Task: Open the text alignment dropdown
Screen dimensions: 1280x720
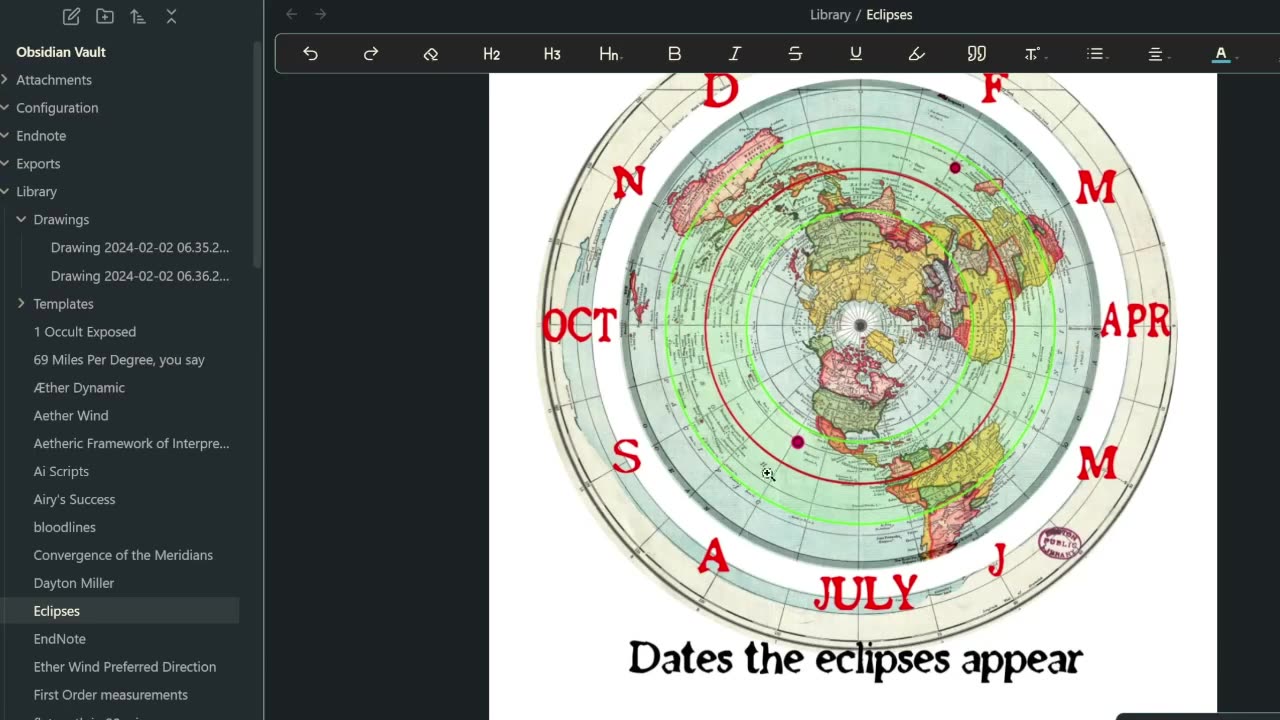Action: (x=1157, y=54)
